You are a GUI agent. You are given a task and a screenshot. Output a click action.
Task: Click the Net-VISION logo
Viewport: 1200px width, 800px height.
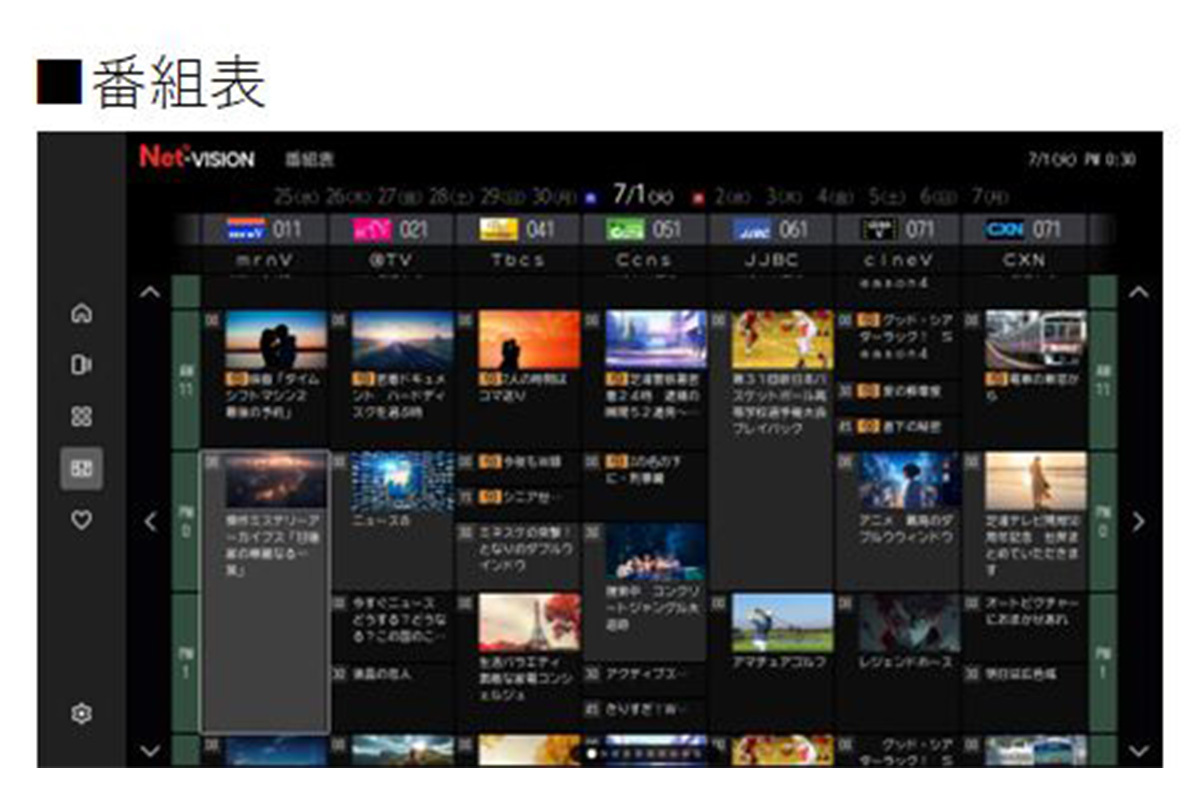pyautogui.click(x=197, y=158)
